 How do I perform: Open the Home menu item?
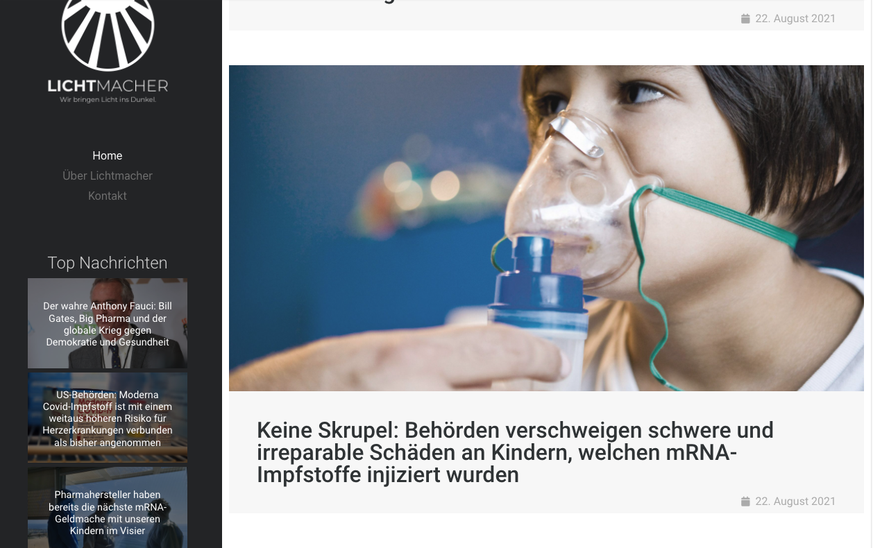pos(107,156)
